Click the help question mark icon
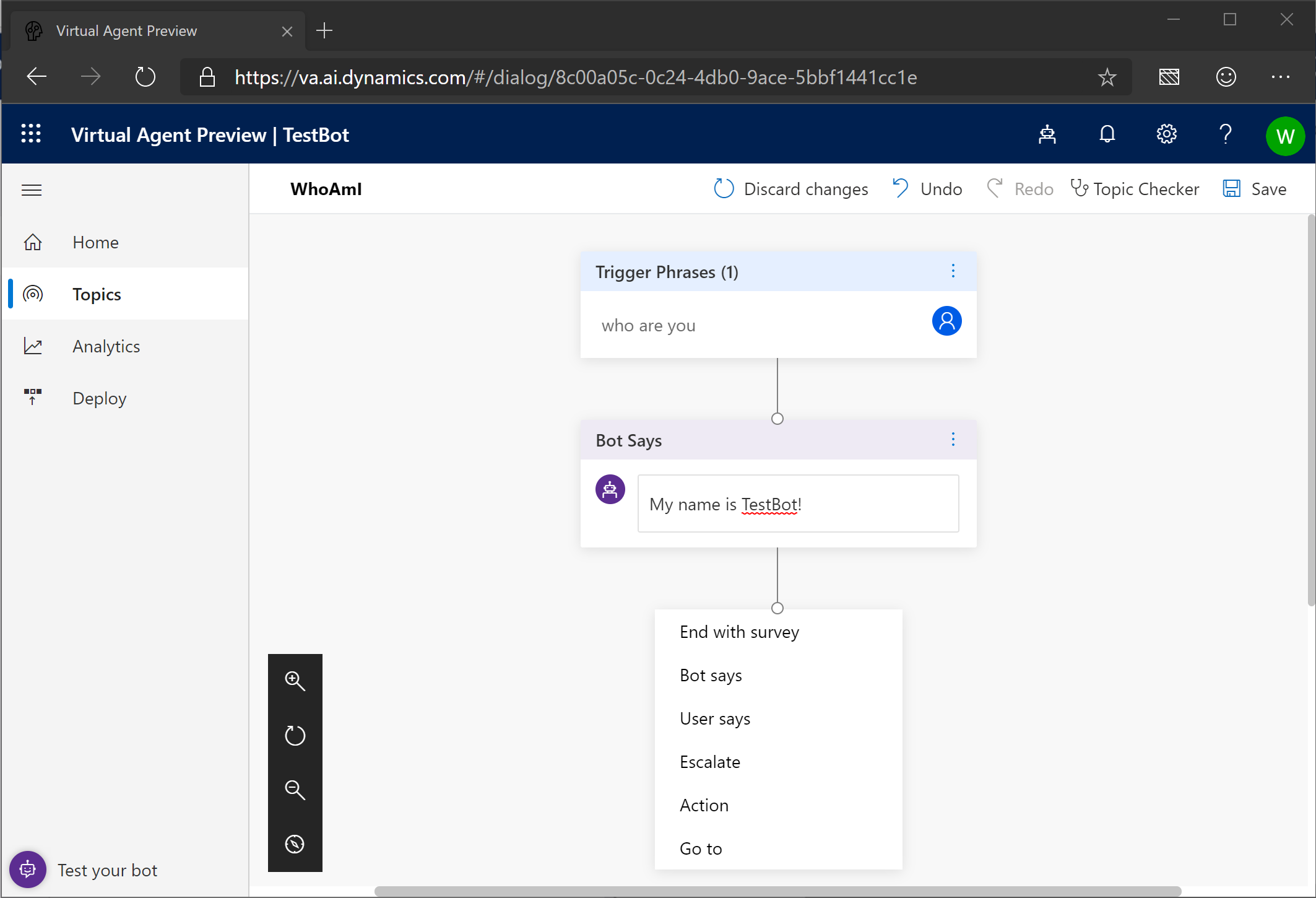1316x898 pixels. pyautogui.click(x=1225, y=134)
